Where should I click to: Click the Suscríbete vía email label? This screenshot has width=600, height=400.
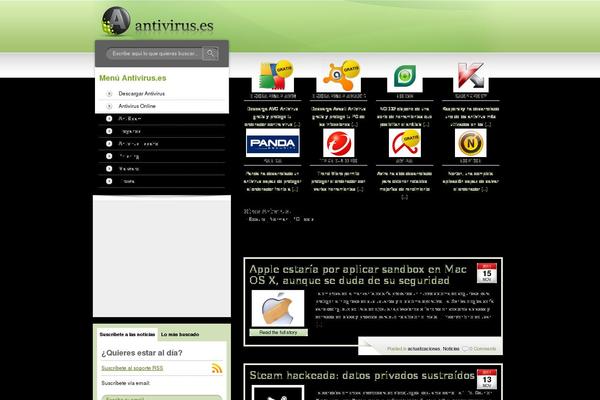(126, 383)
